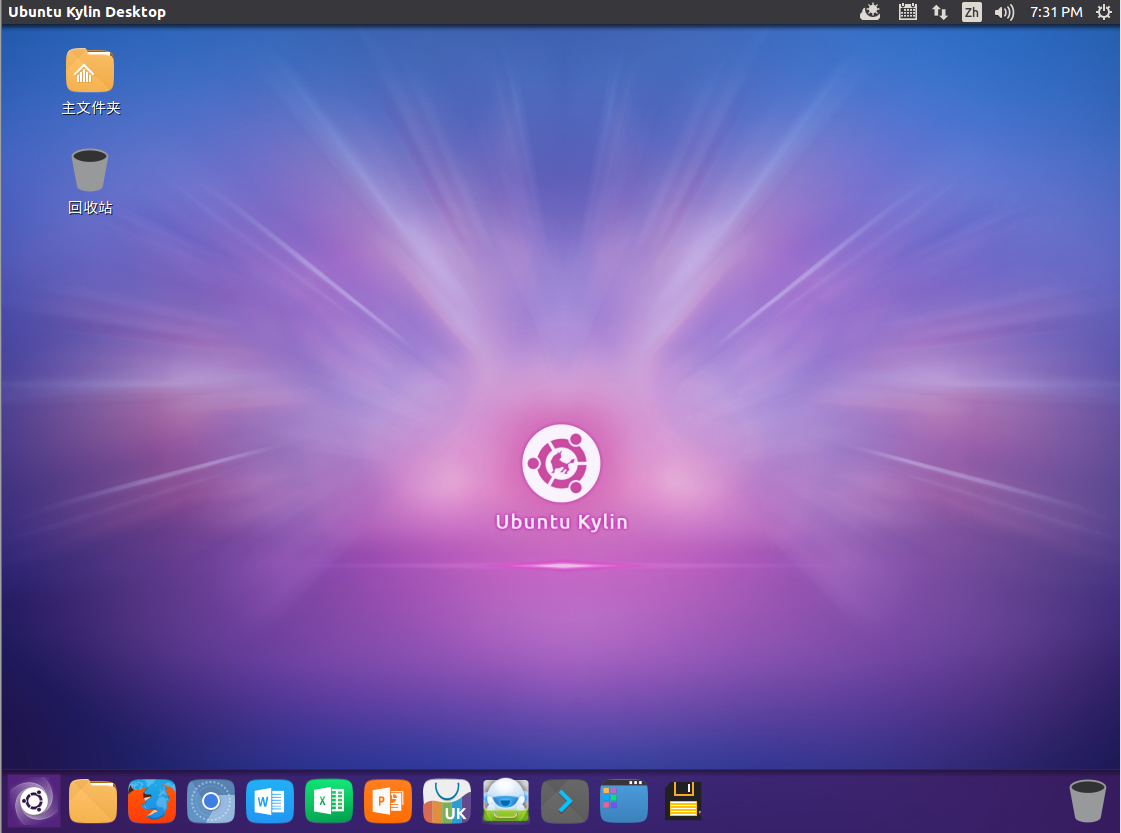Image resolution: width=1121 pixels, height=833 pixels.
Task: Open the weather indicator menu
Action: tap(870, 12)
